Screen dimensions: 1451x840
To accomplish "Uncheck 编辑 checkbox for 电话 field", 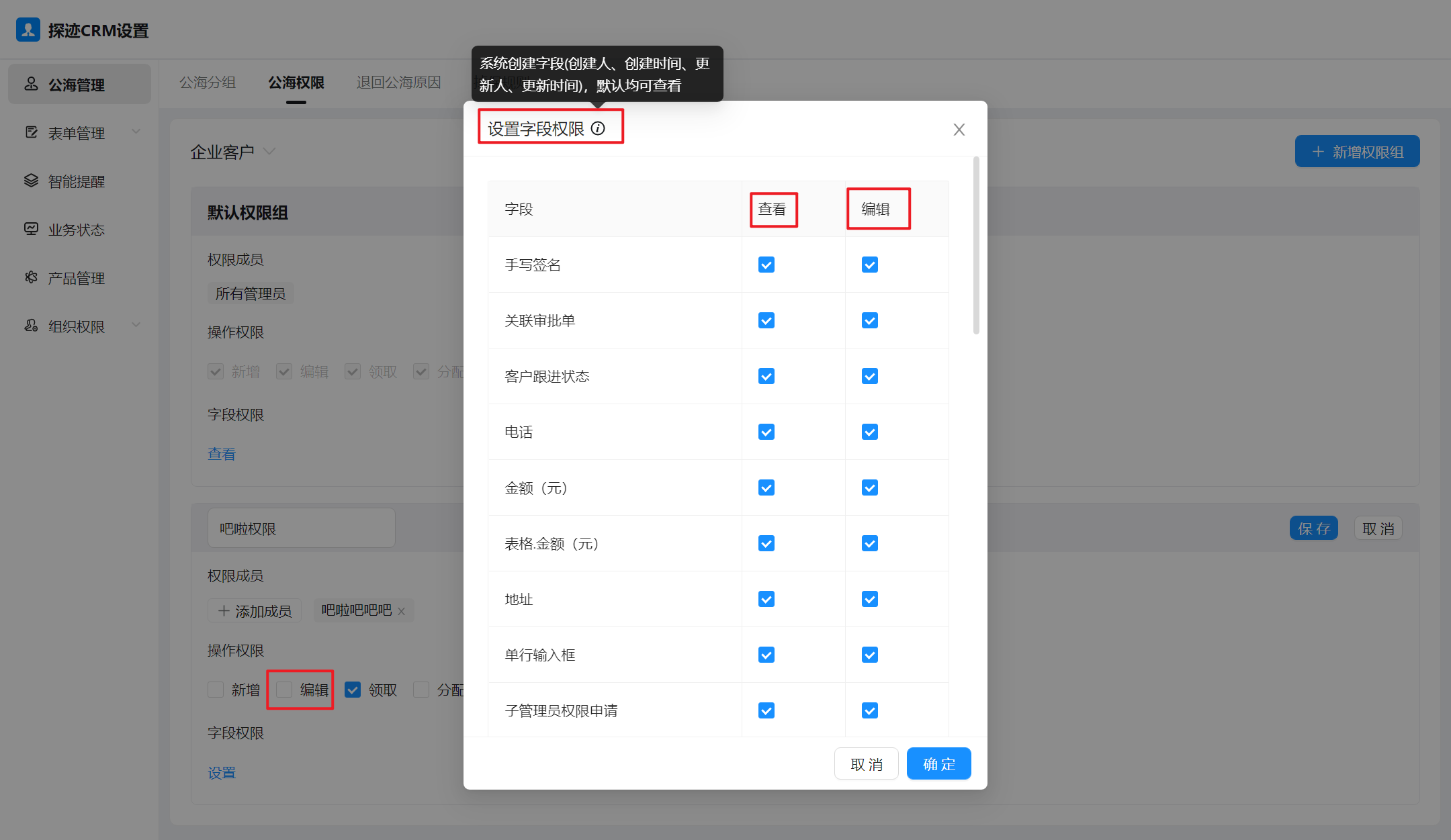I will click(869, 432).
